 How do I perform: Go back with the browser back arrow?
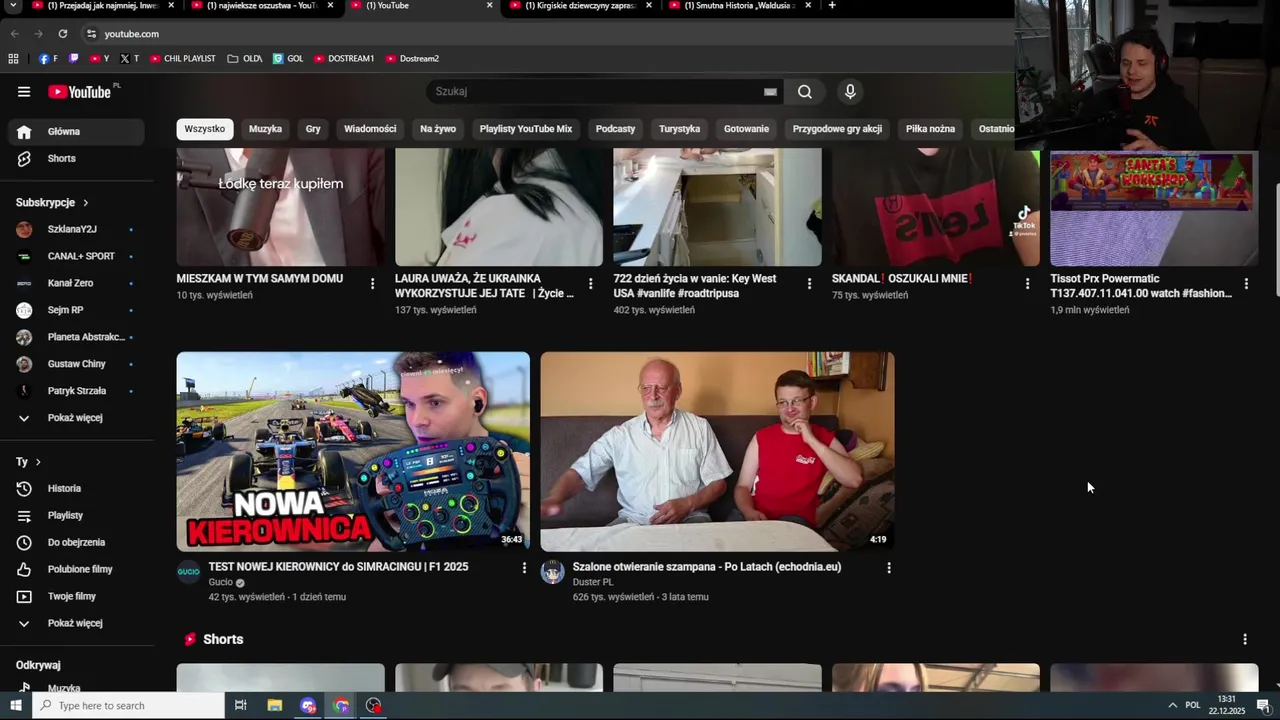(14, 34)
